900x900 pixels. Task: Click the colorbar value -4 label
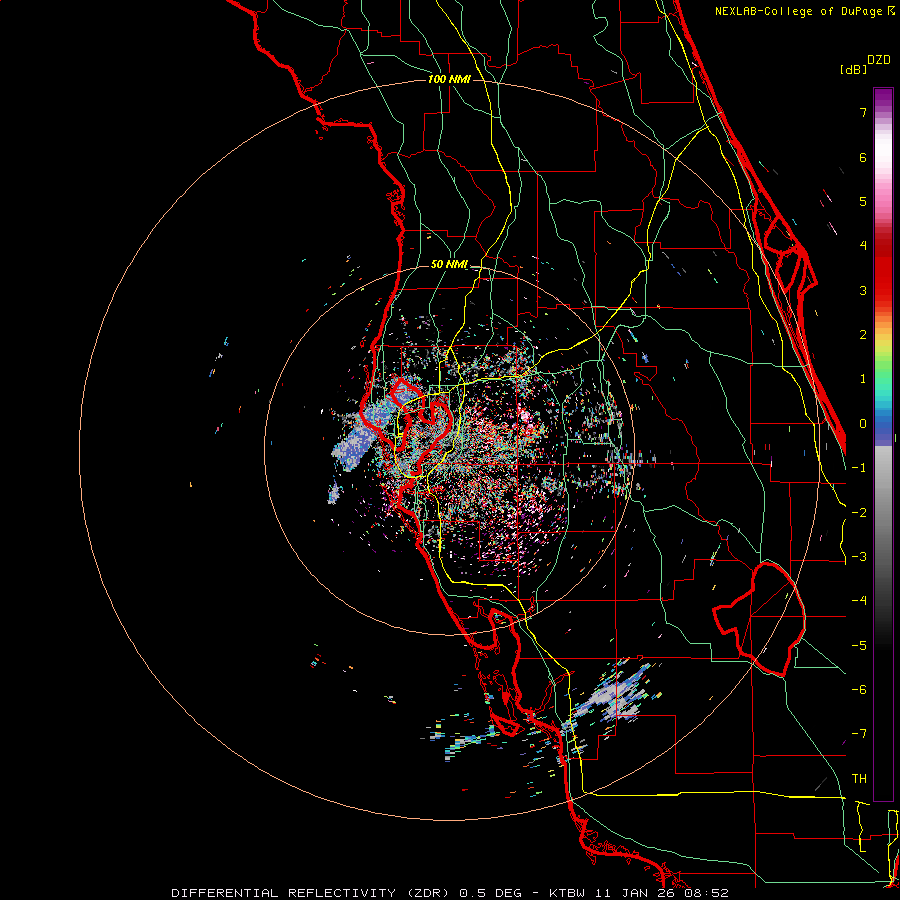859,601
